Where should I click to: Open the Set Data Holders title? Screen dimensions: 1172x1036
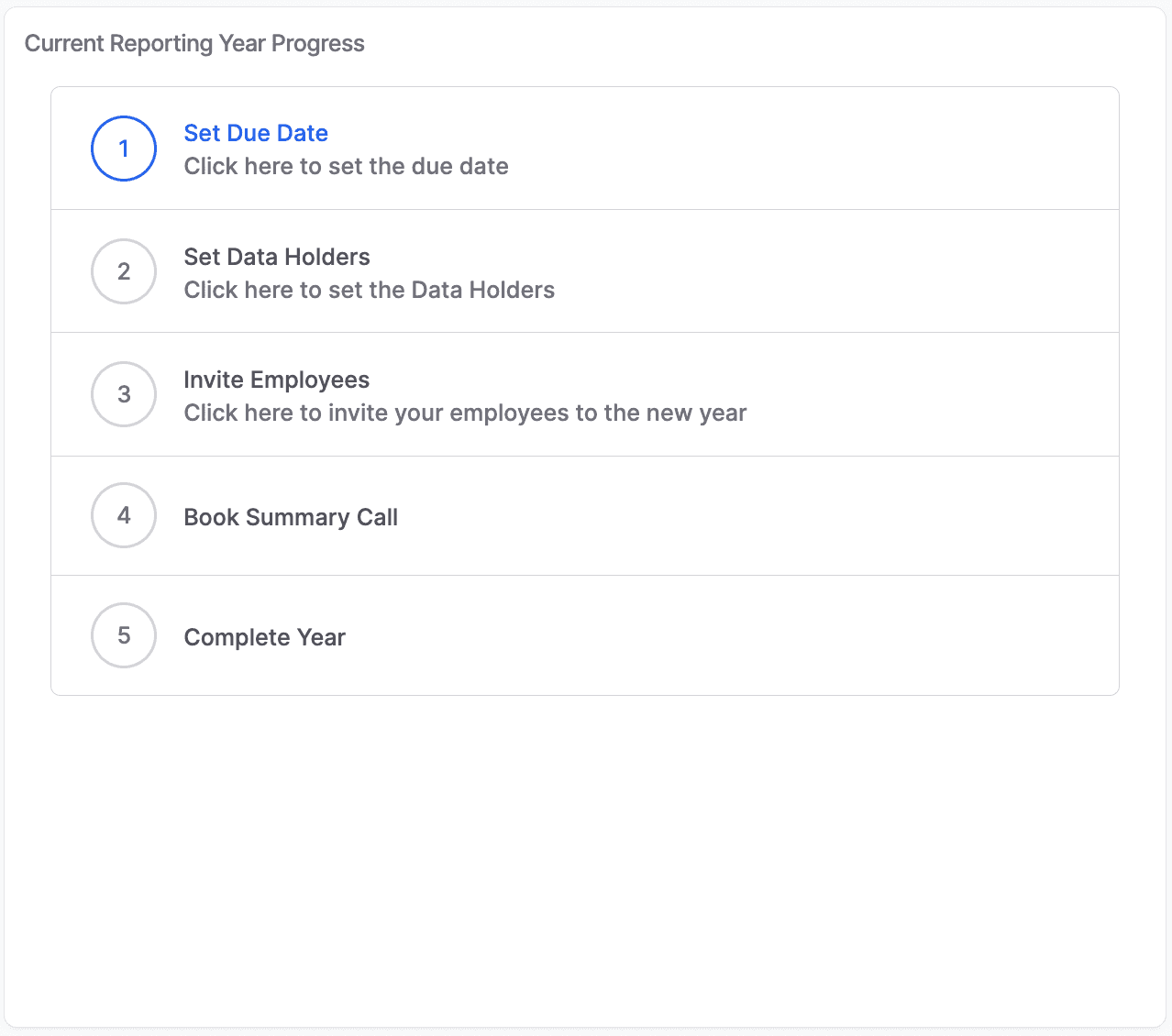pos(277,257)
